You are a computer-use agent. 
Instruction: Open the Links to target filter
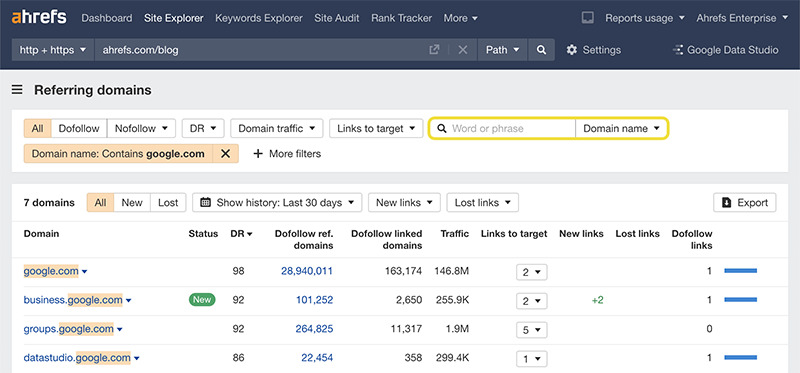point(376,128)
